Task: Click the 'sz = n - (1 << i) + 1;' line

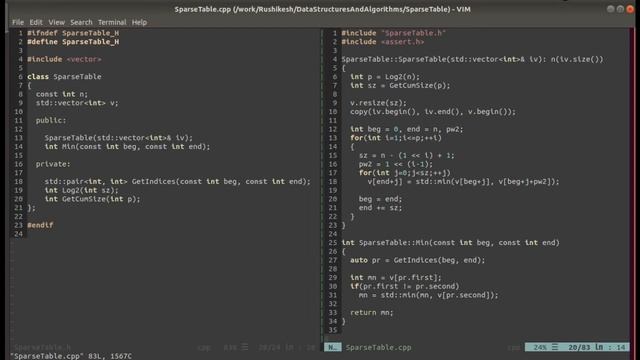Action: tap(407, 156)
